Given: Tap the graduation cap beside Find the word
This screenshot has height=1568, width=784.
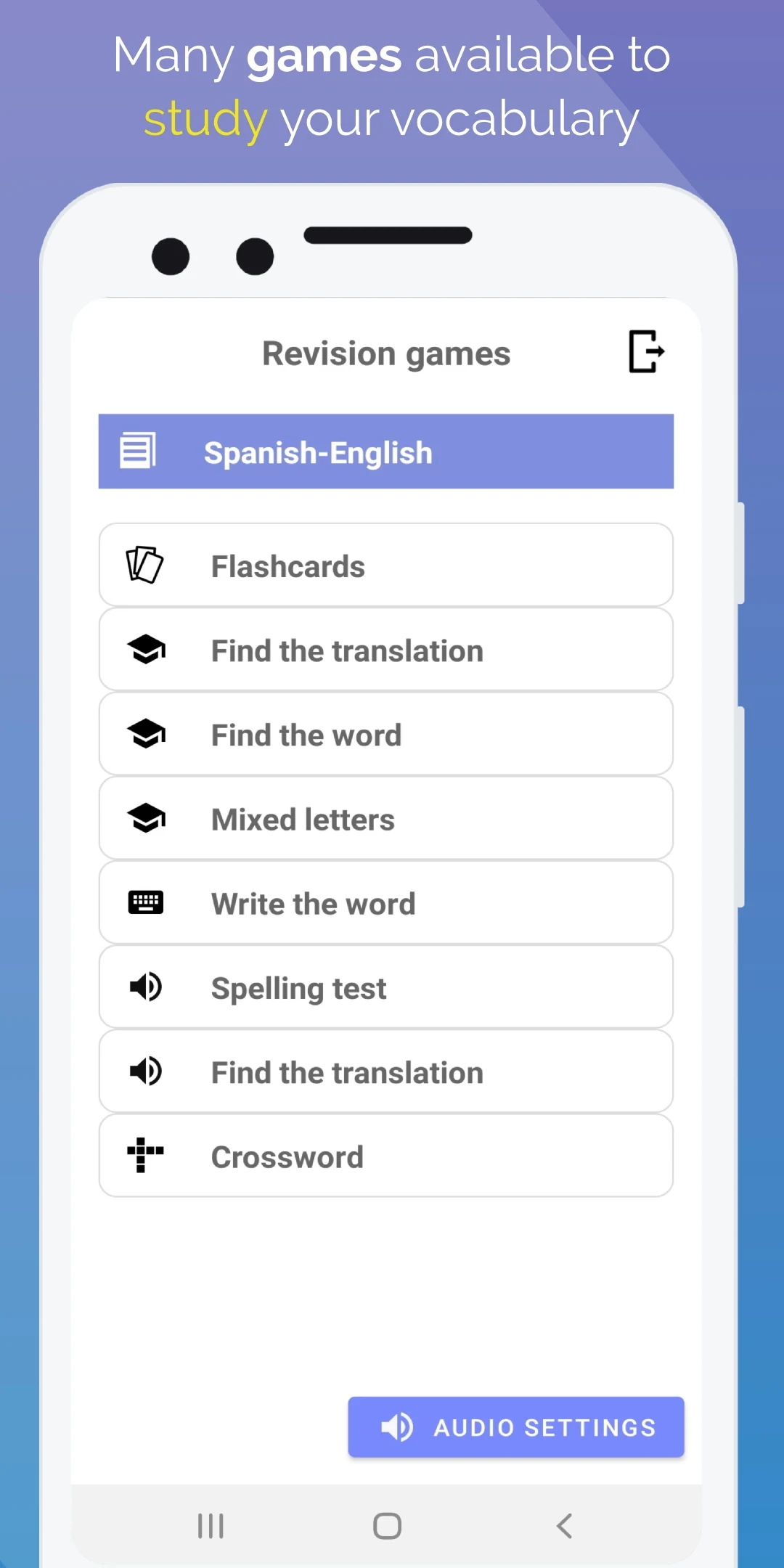Looking at the screenshot, I should click(x=146, y=734).
